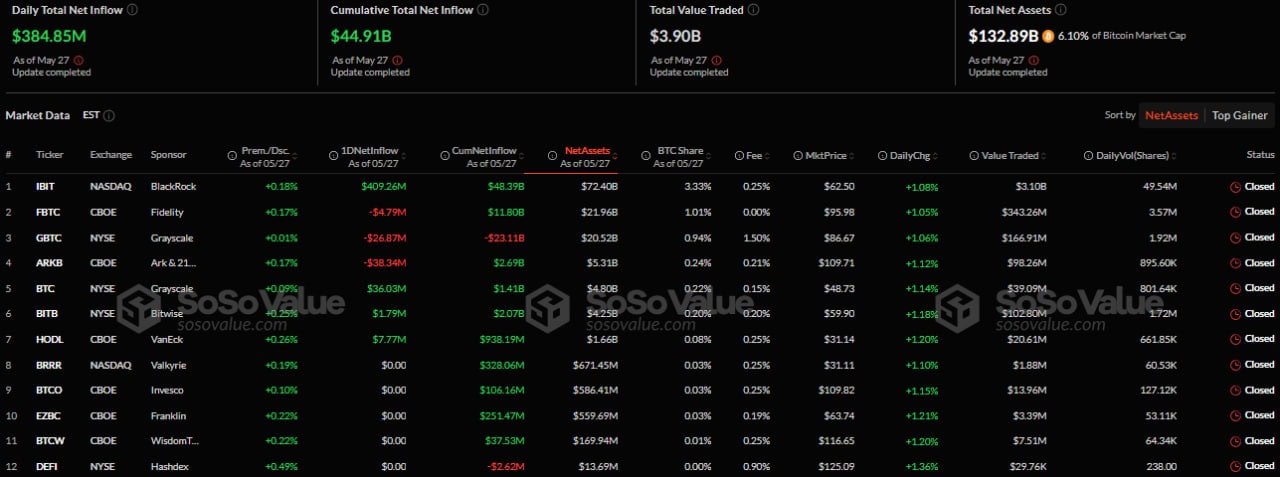Click the orange Bitcoin coin icon
Screen dimensions: 1280x477
coord(1048,36)
